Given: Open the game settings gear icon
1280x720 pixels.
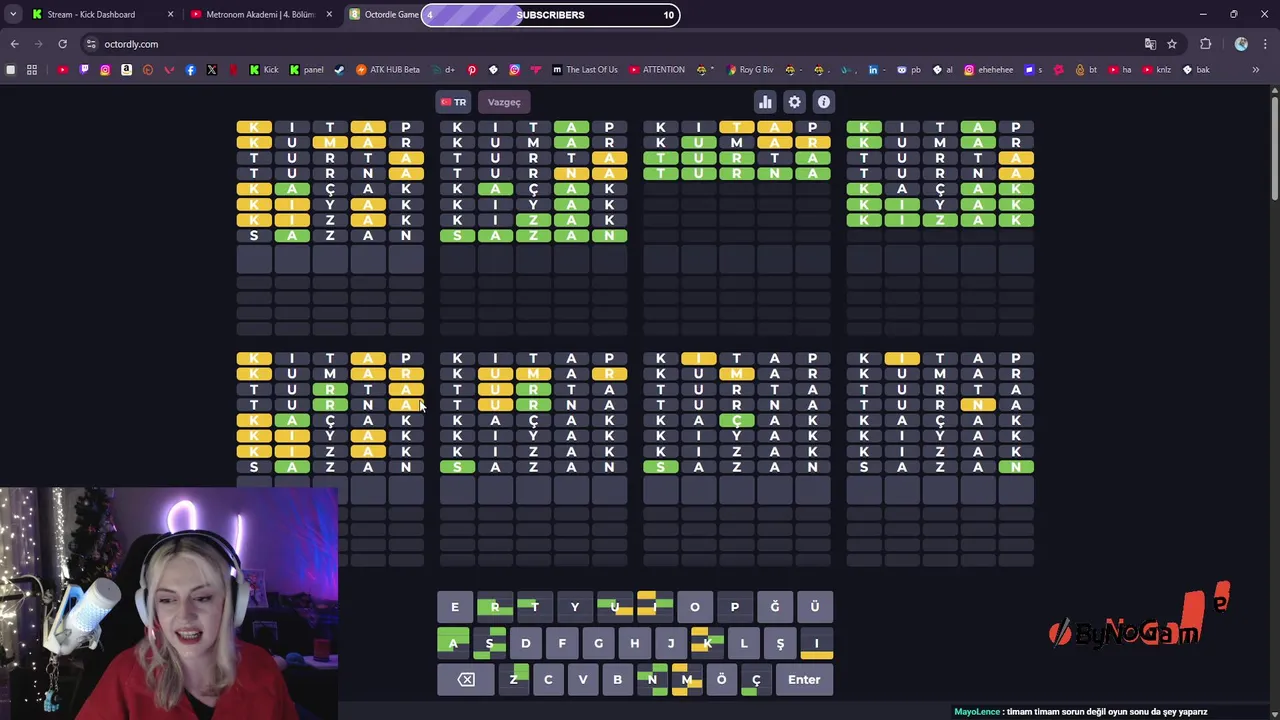Looking at the screenshot, I should [x=794, y=102].
